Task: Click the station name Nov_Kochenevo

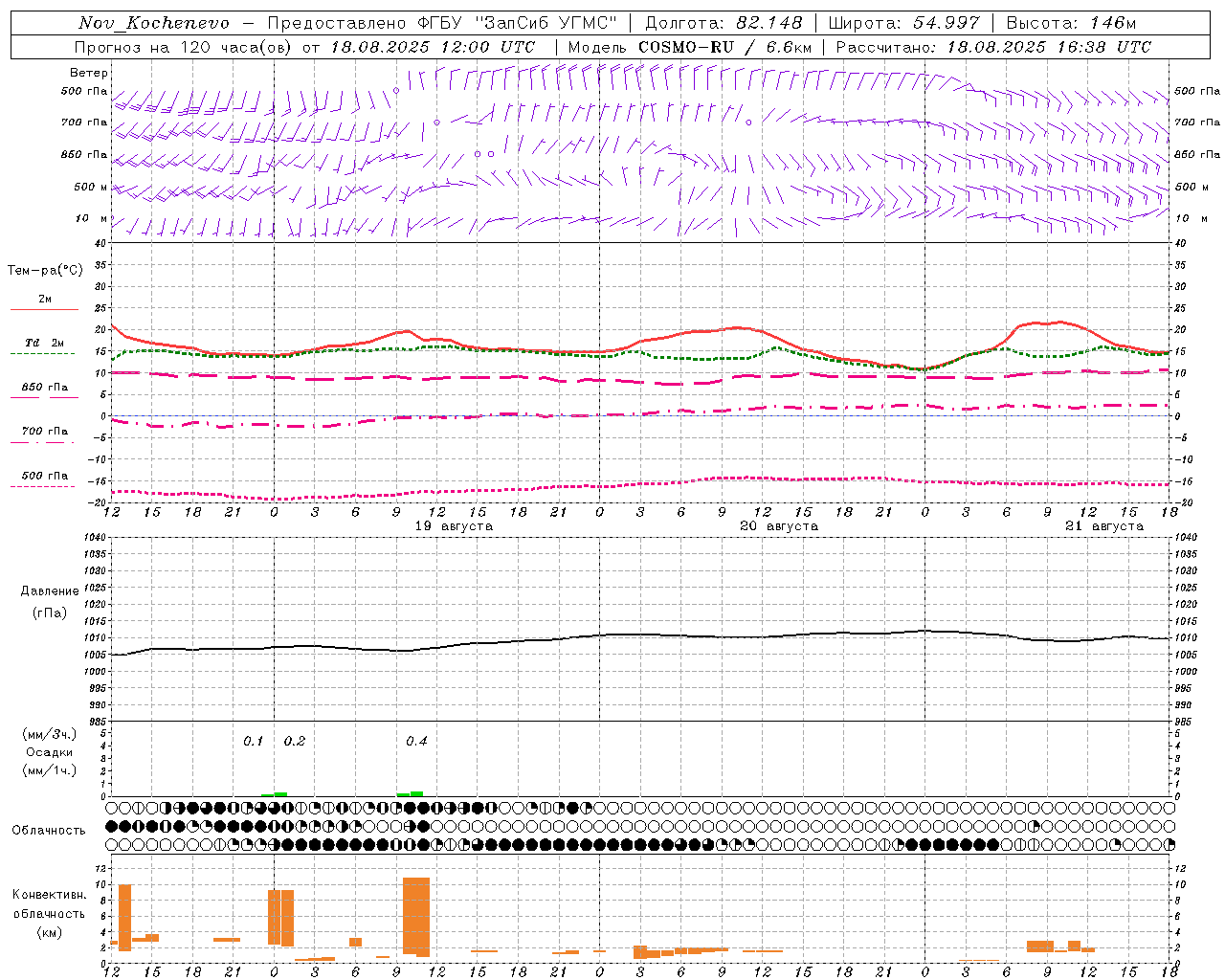Action: (154, 23)
